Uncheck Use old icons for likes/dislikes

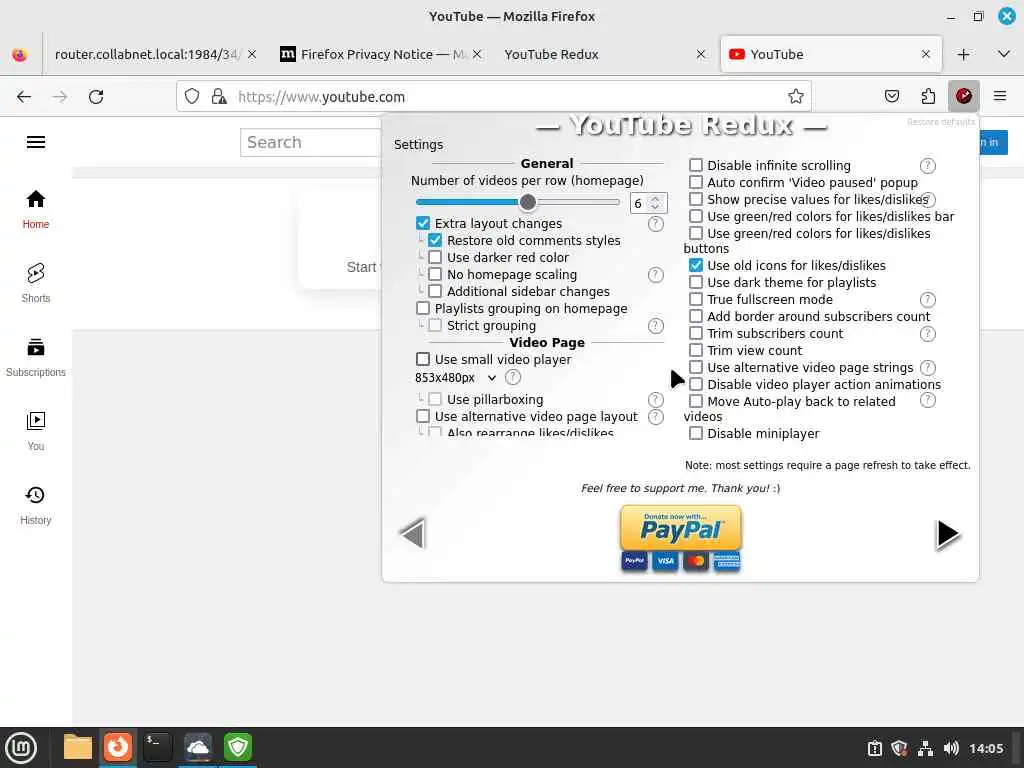click(x=696, y=265)
